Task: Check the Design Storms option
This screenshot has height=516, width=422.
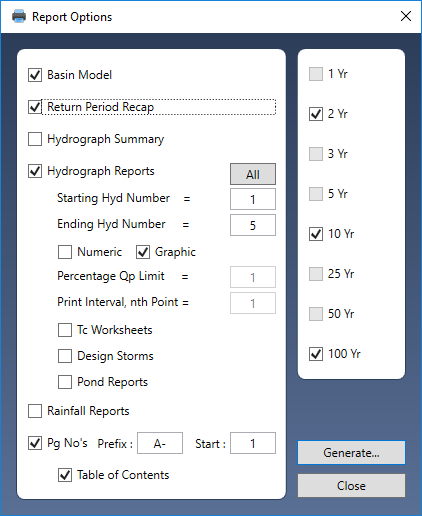Action: click(x=65, y=356)
